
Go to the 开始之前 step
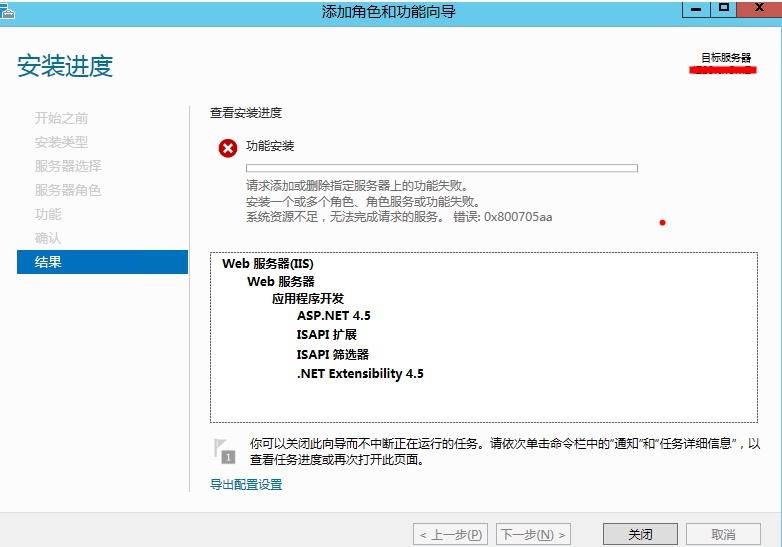(61, 118)
